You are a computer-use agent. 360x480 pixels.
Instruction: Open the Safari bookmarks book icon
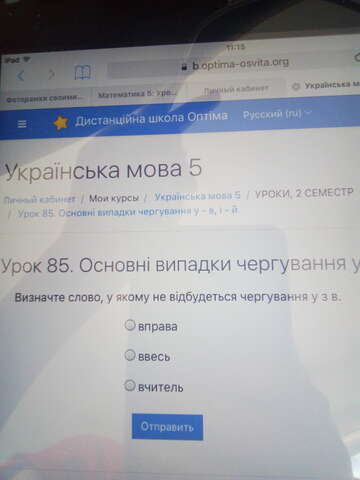(x=82, y=72)
